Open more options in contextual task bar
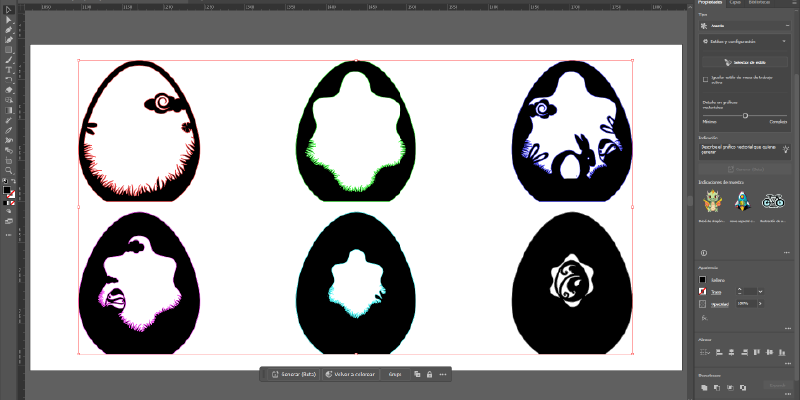800x400 pixels. pos(443,374)
